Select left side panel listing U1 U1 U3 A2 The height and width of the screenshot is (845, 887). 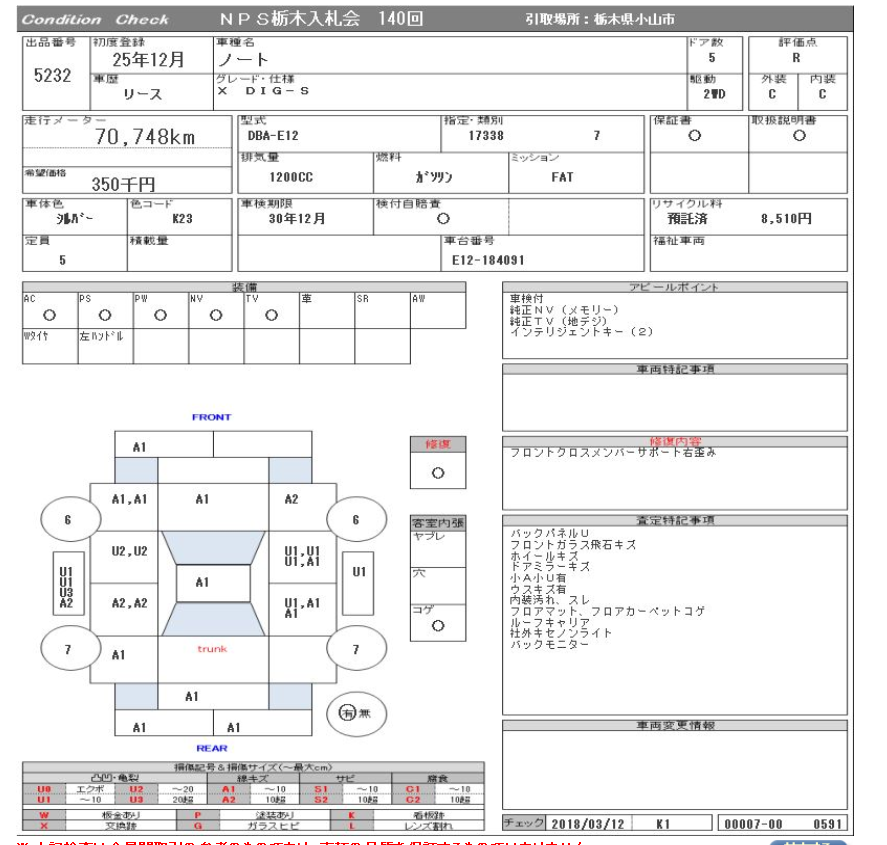tap(66, 581)
